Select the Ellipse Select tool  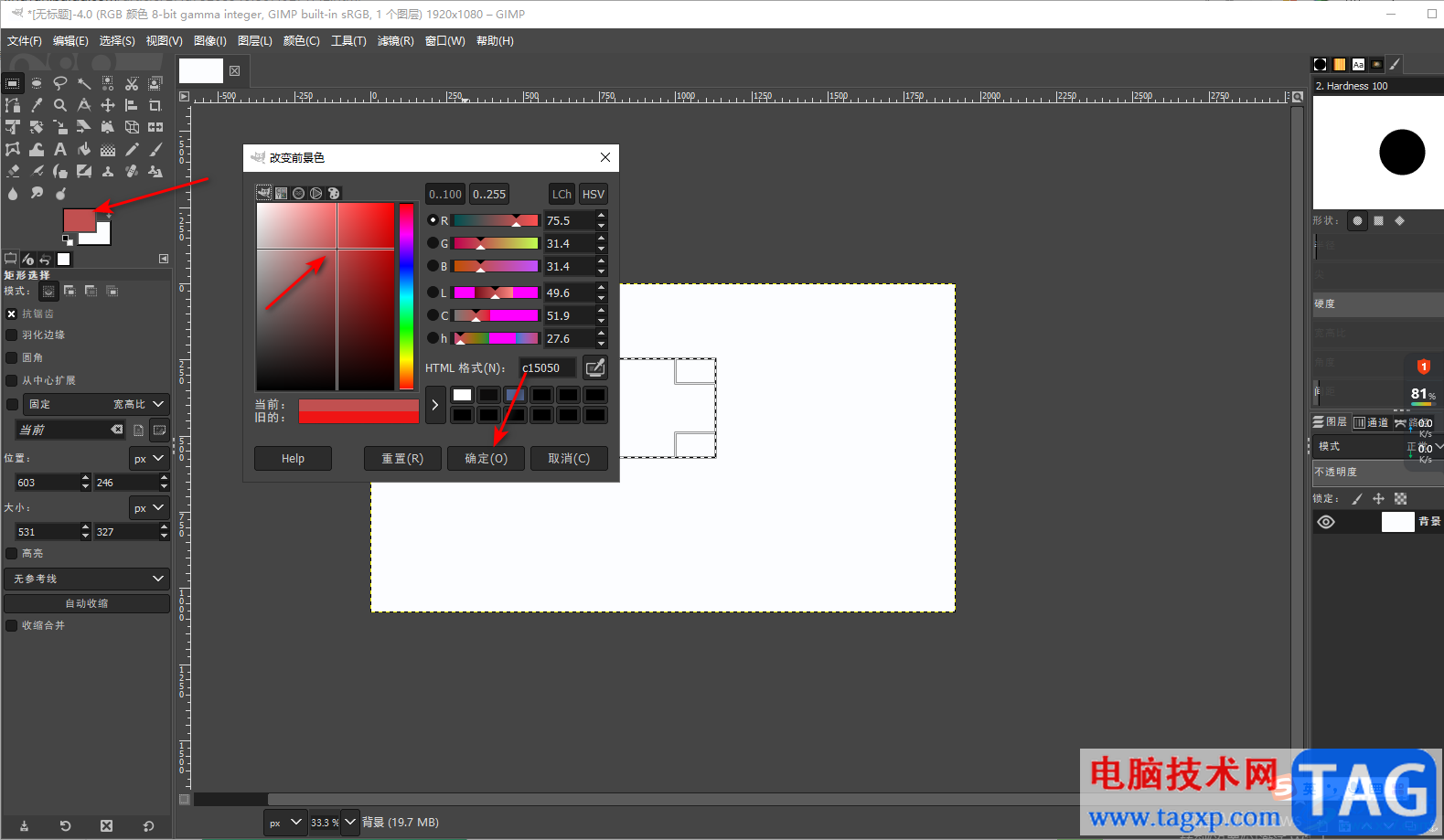pyautogui.click(x=37, y=83)
